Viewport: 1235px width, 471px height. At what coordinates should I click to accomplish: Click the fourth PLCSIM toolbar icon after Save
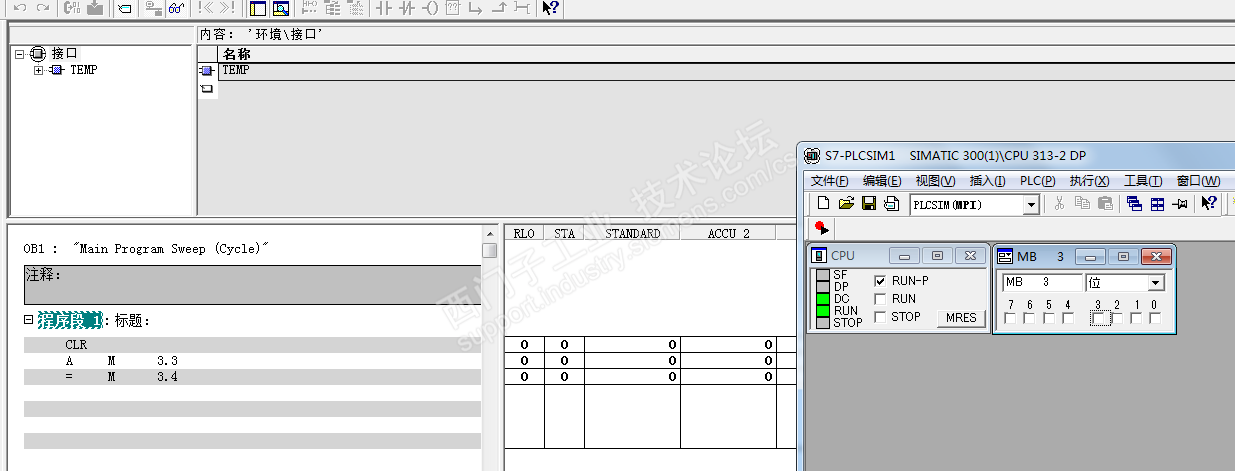point(891,204)
